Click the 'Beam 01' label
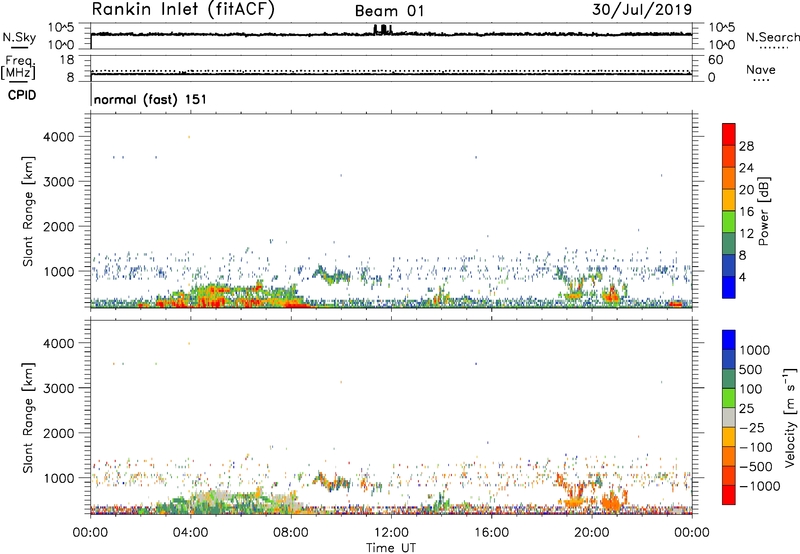The width and height of the screenshot is (800, 554). point(389,11)
